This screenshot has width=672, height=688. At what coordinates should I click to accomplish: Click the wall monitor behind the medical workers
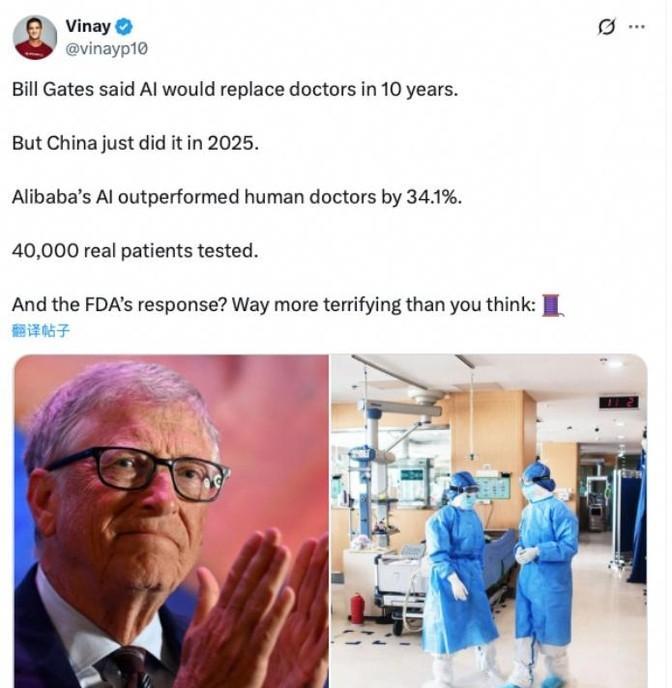[493, 487]
